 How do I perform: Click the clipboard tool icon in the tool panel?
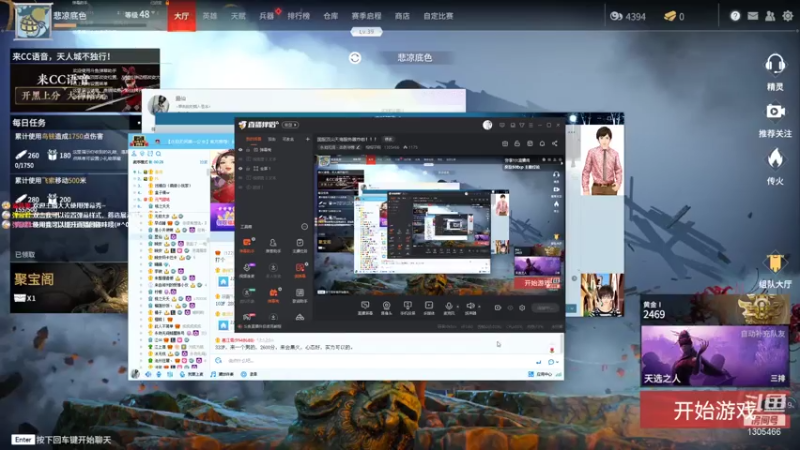(299, 243)
